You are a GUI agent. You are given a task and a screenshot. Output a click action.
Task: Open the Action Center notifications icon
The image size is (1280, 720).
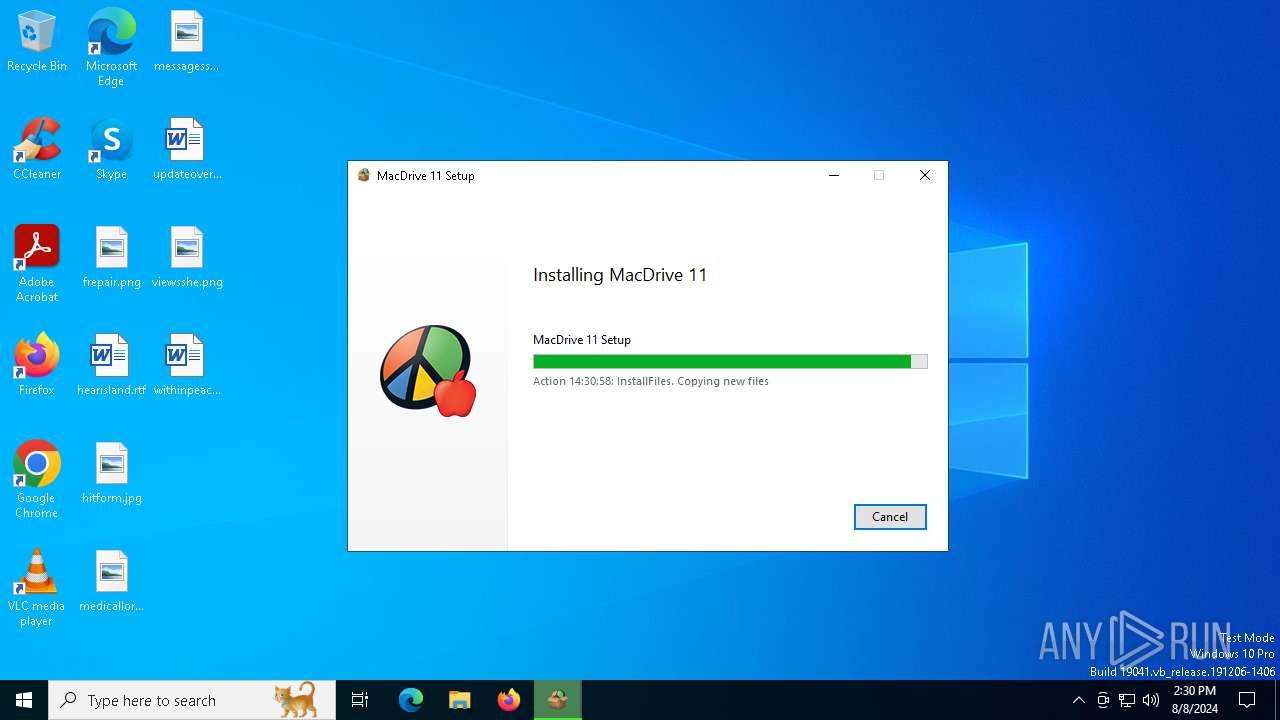coord(1247,700)
